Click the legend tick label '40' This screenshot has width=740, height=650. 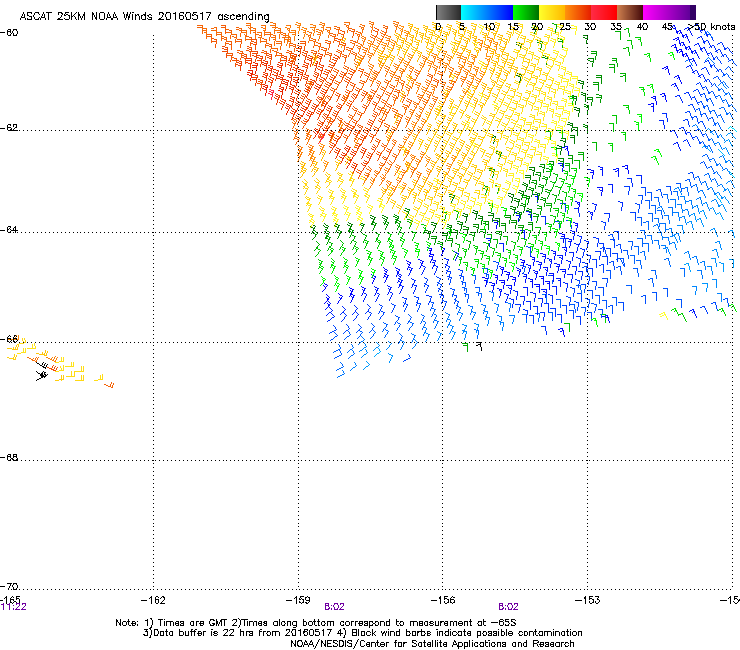coord(642,27)
